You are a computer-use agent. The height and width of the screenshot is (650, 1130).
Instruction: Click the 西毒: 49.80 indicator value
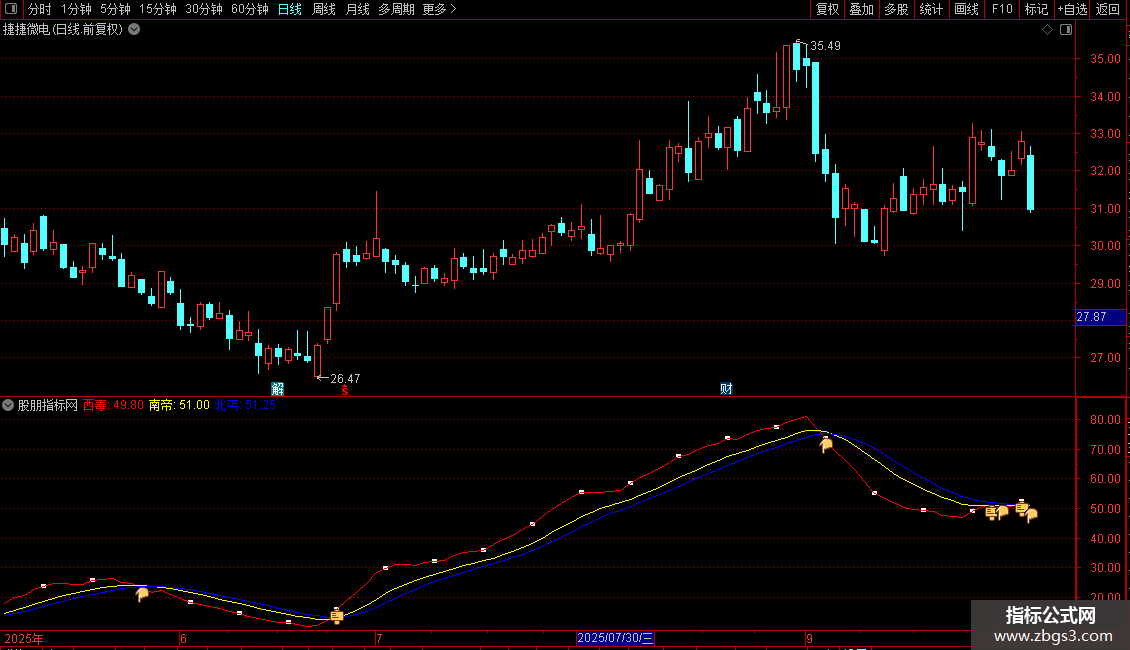point(113,405)
